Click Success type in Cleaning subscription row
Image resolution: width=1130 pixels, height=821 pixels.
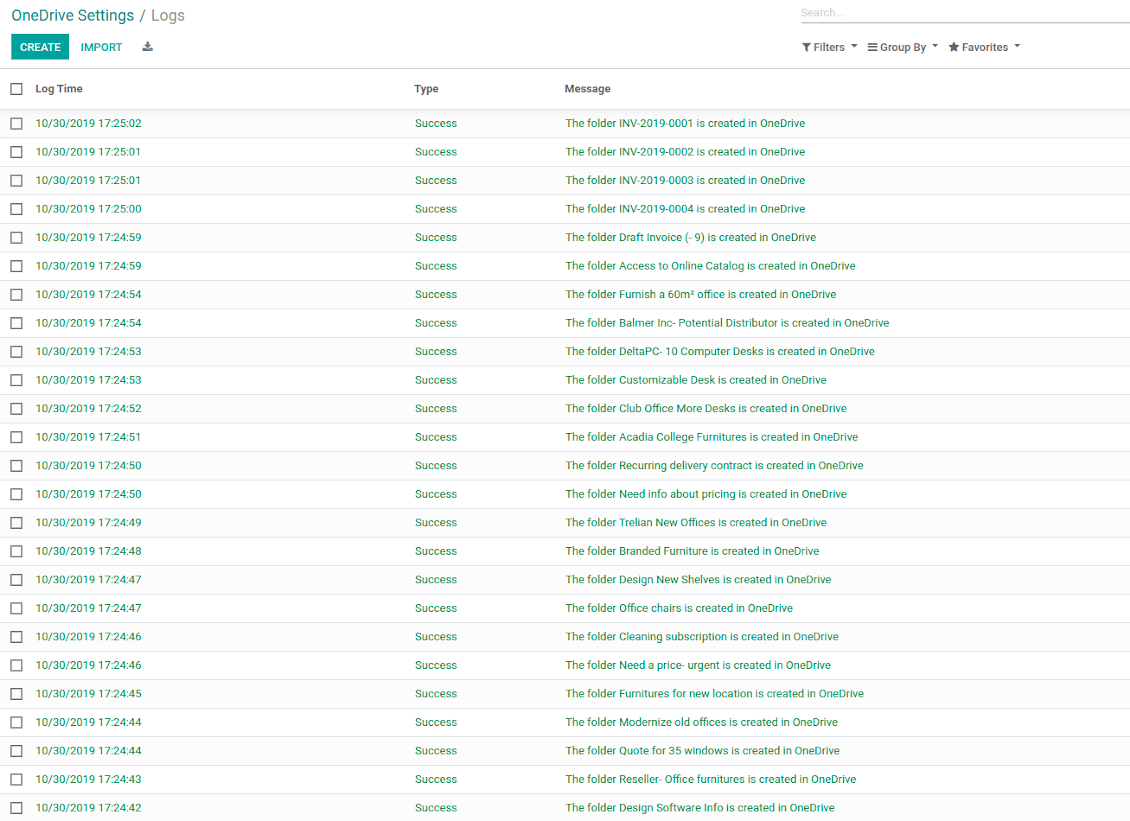click(435, 636)
